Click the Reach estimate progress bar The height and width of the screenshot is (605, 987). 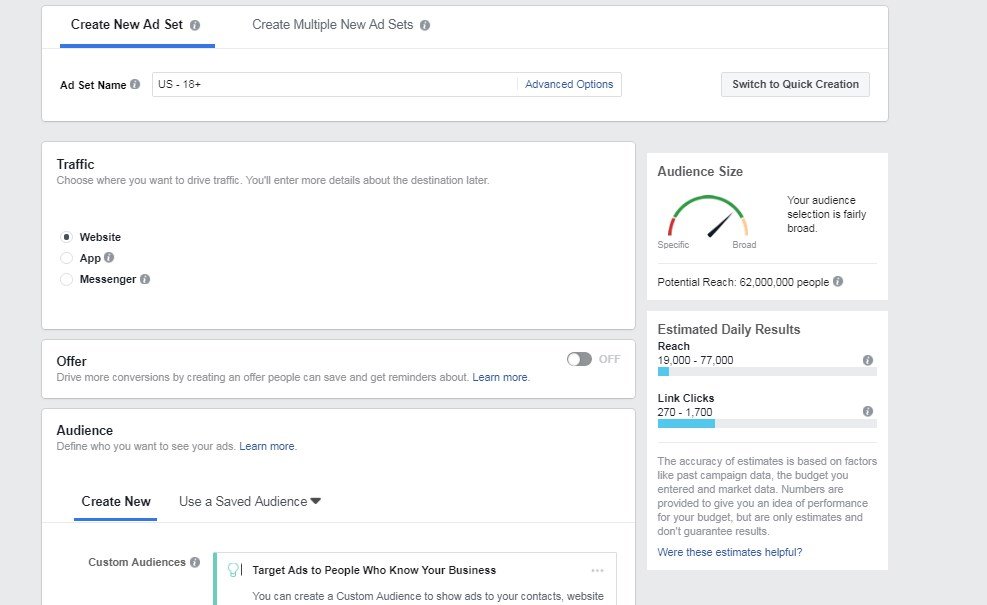click(x=767, y=371)
